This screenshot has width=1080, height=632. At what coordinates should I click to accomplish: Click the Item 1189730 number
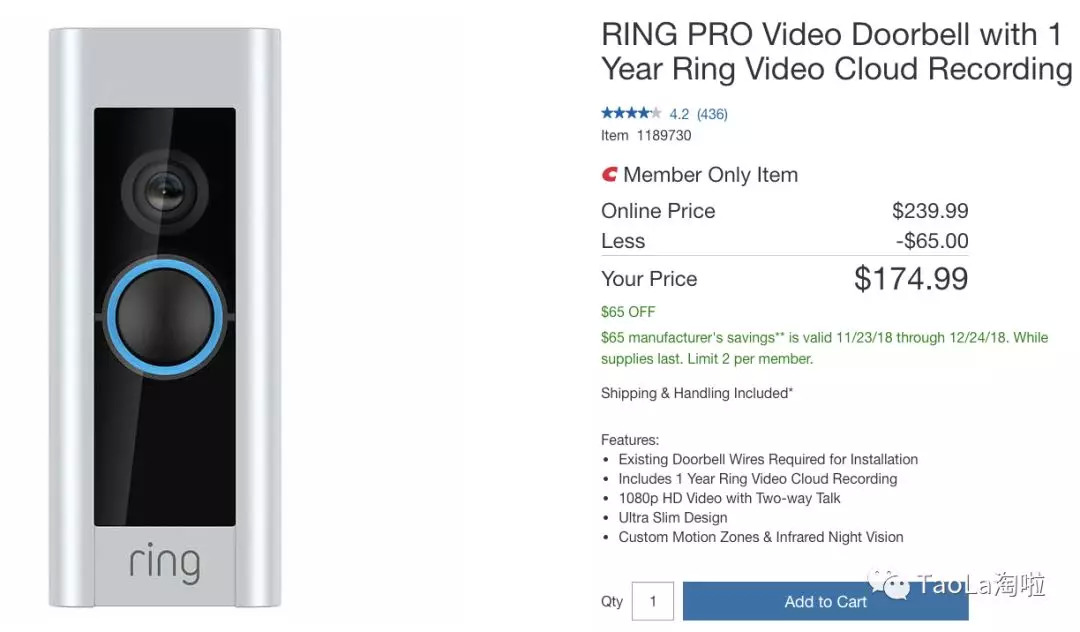[646, 135]
